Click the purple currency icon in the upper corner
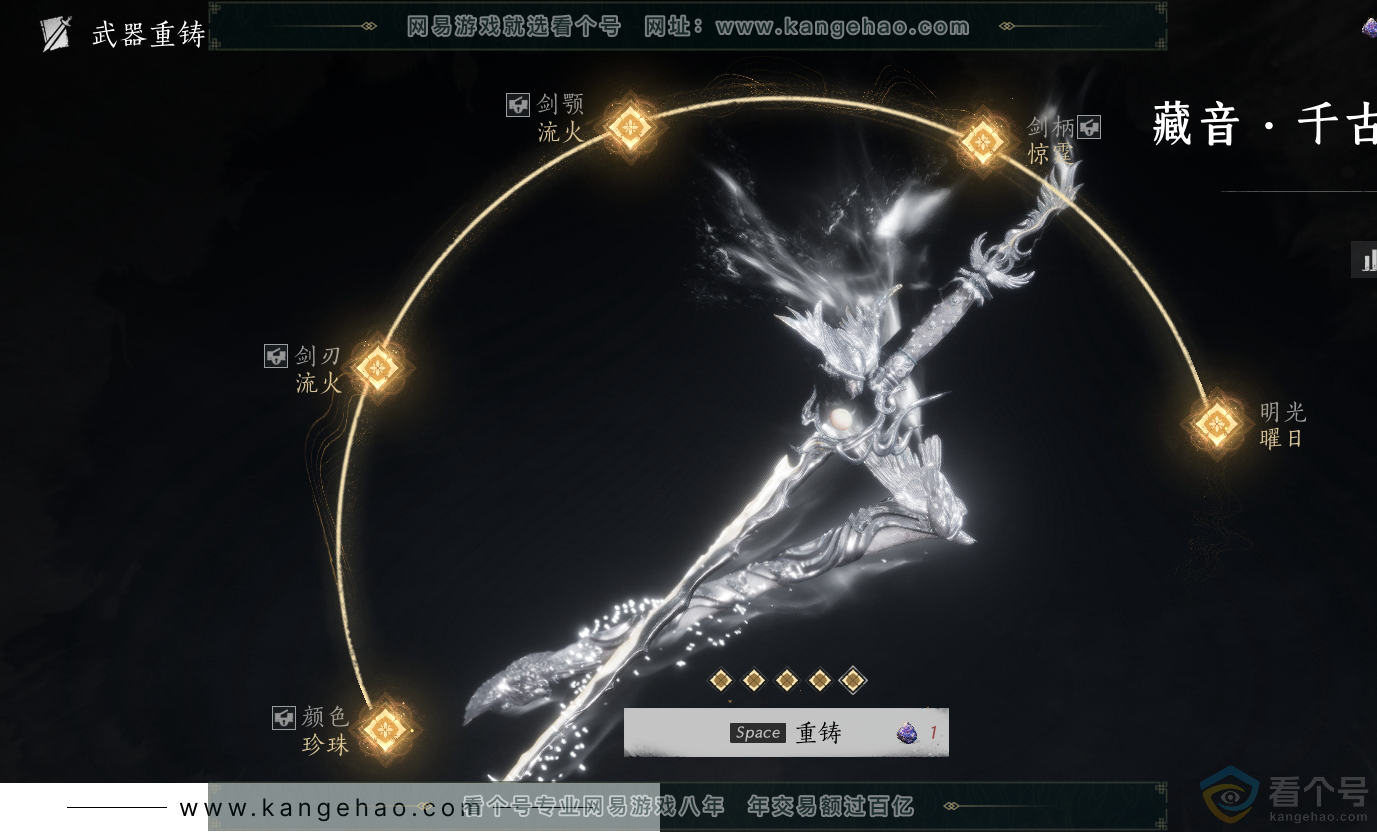Image resolution: width=1377 pixels, height=832 pixels. point(1369,27)
